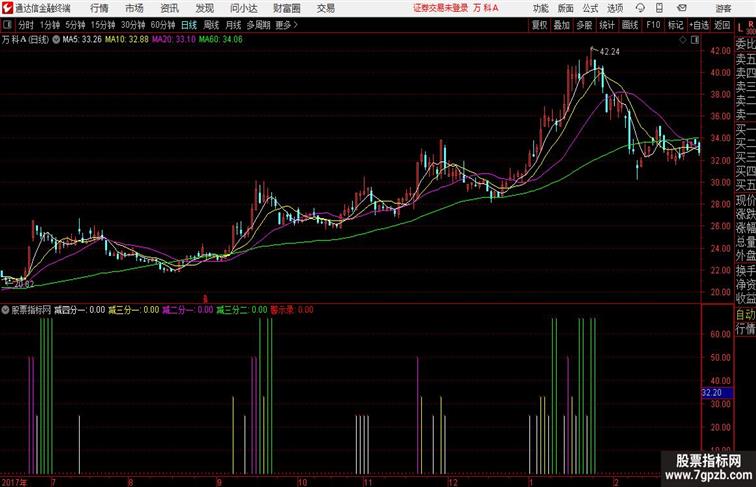Image resolution: width=756 pixels, height=487 pixels.
Task: Open the 市场 menu
Action: 134,8
